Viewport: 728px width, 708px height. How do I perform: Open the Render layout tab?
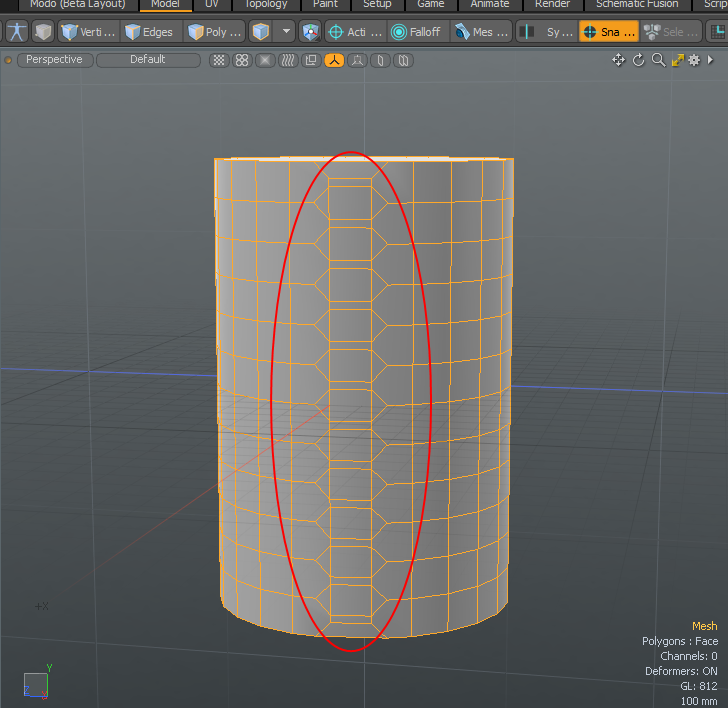pyautogui.click(x=552, y=4)
